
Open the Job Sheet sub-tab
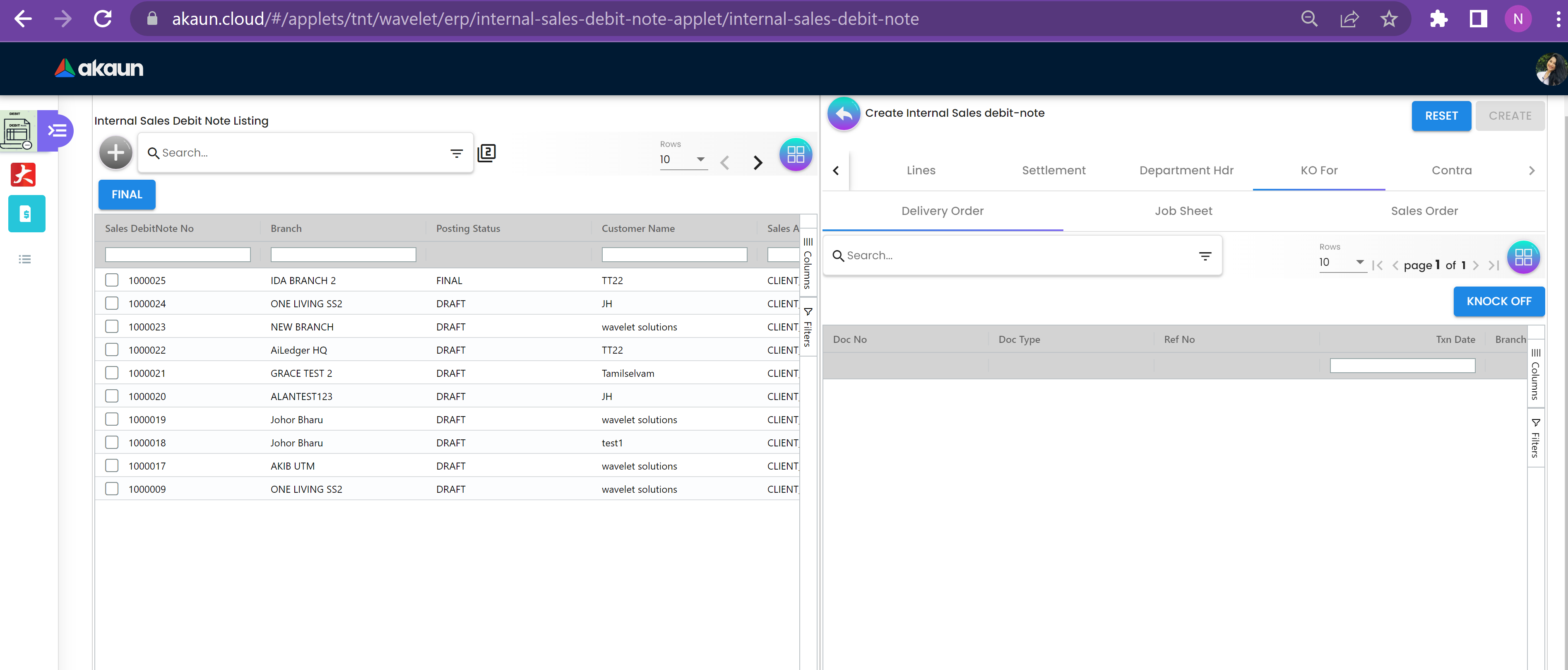tap(1183, 211)
